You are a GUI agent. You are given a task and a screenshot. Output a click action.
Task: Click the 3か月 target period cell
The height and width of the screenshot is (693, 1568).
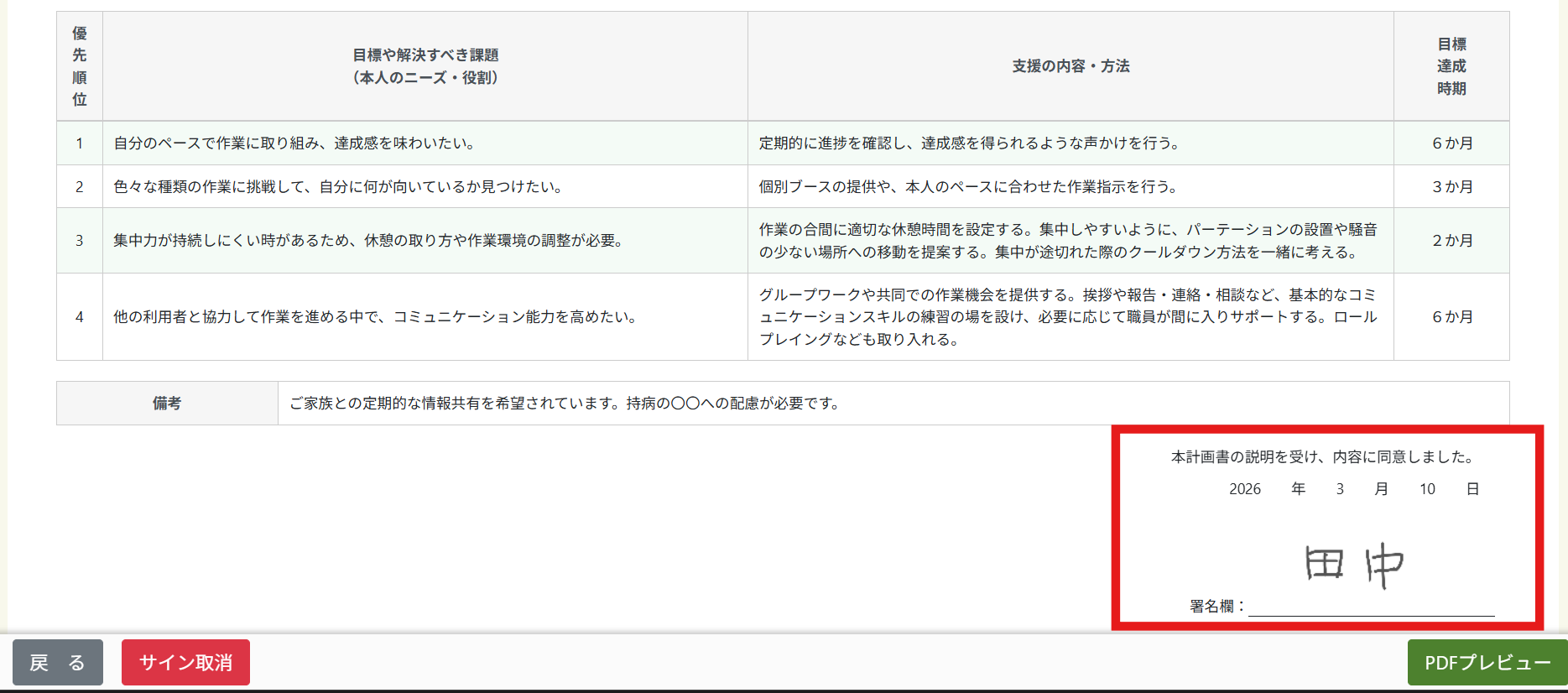click(1451, 187)
